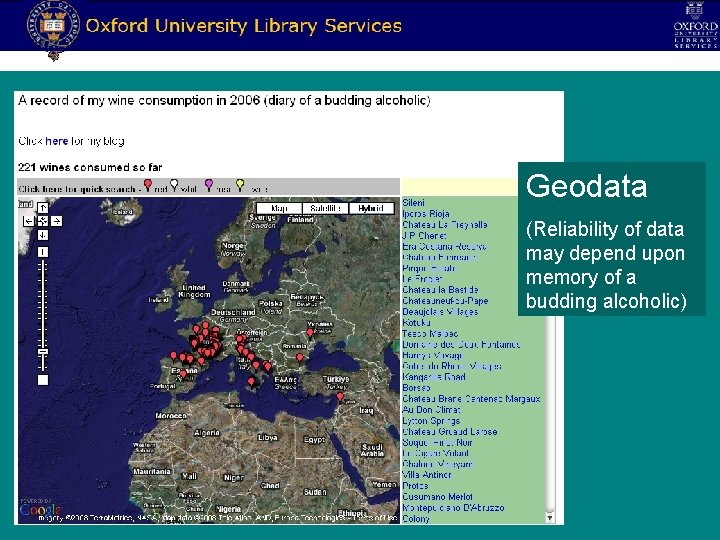This screenshot has height=540, width=720.
Task: Open the Chateauneuf-du-Pape entry
Action: [x=445, y=301]
